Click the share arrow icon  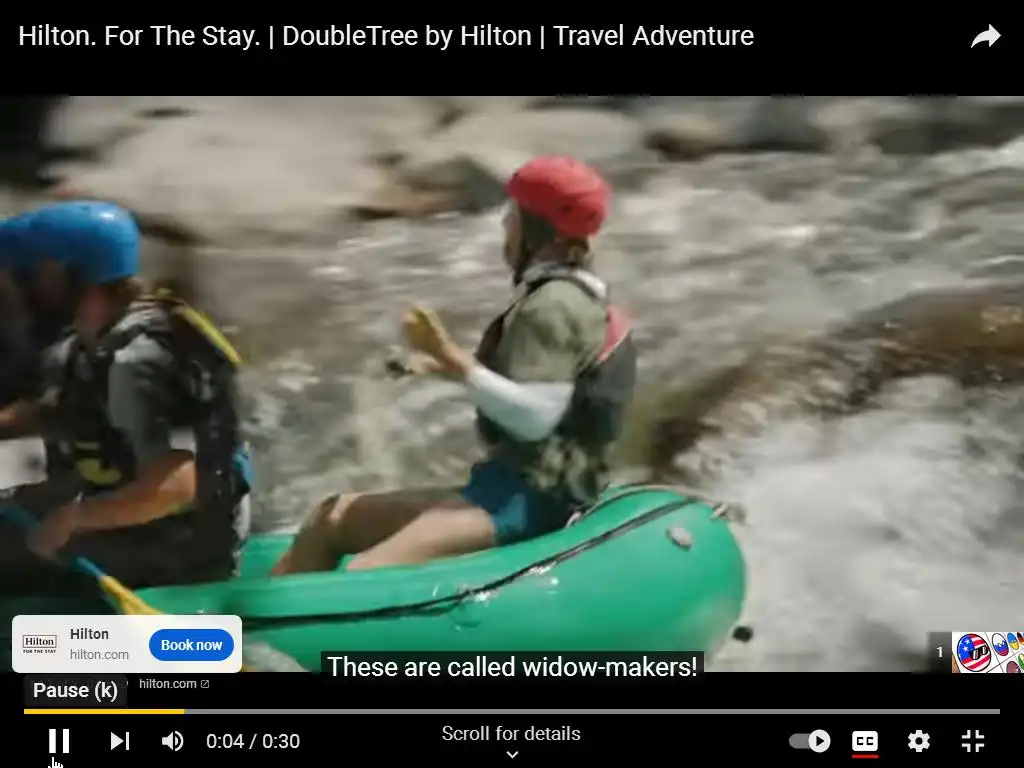(985, 37)
